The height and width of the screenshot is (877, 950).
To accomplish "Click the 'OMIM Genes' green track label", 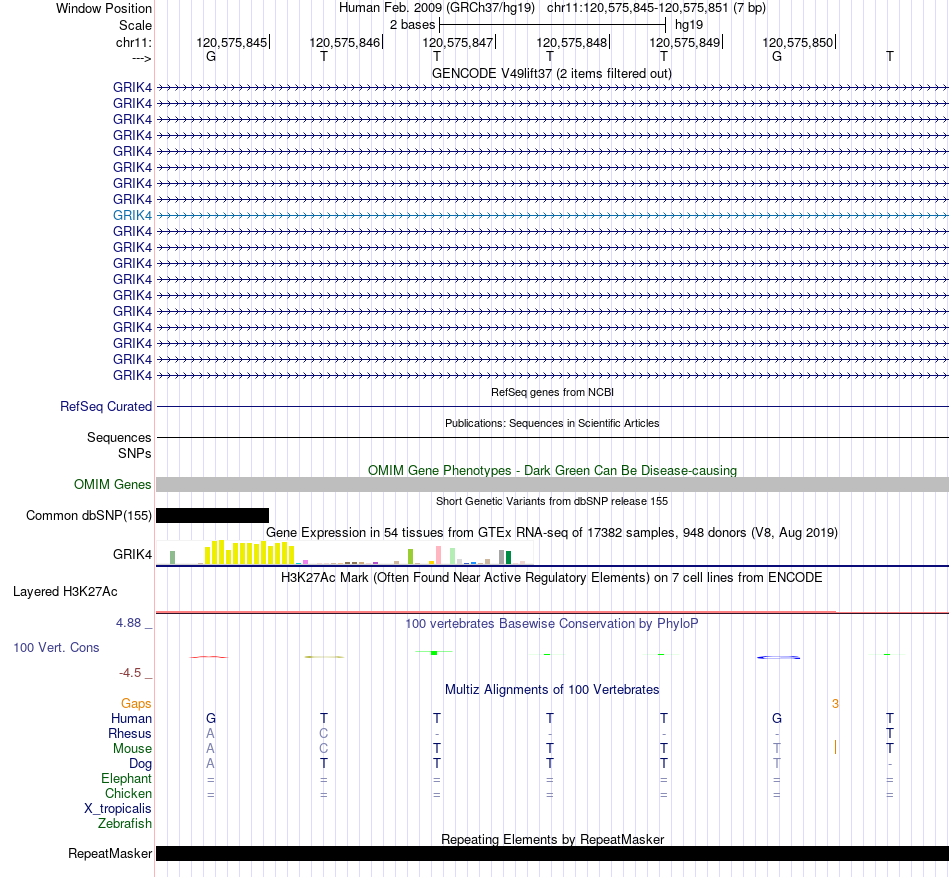I will point(112,485).
